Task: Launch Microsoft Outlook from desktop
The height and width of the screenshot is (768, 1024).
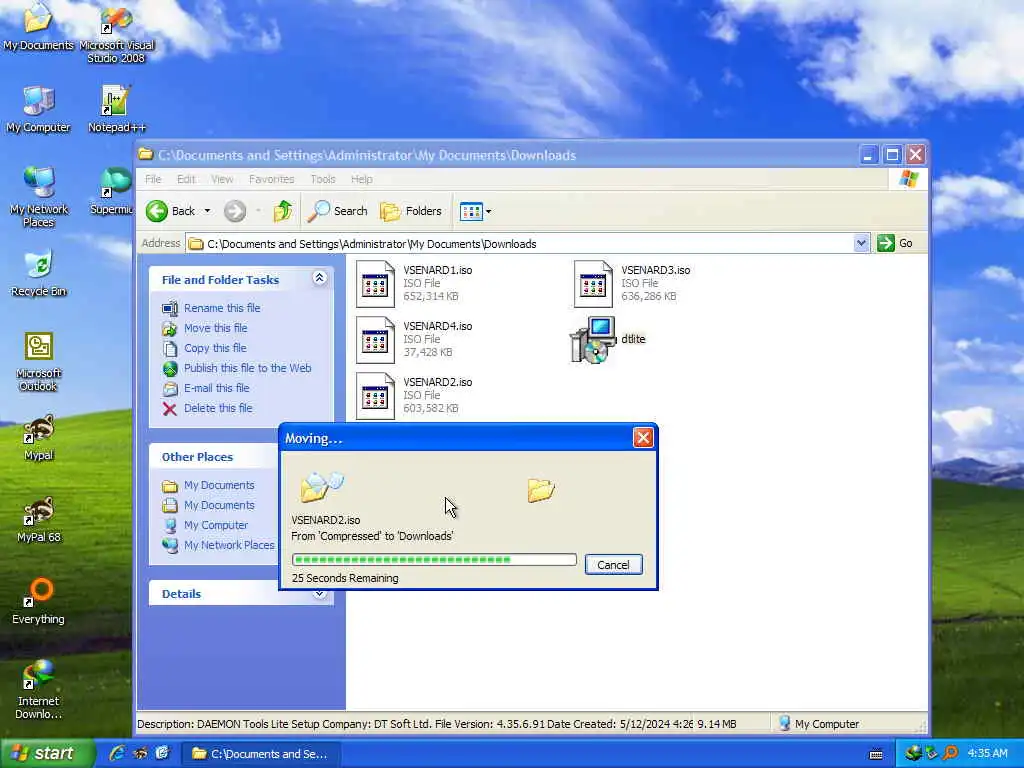Action: pyautogui.click(x=38, y=361)
